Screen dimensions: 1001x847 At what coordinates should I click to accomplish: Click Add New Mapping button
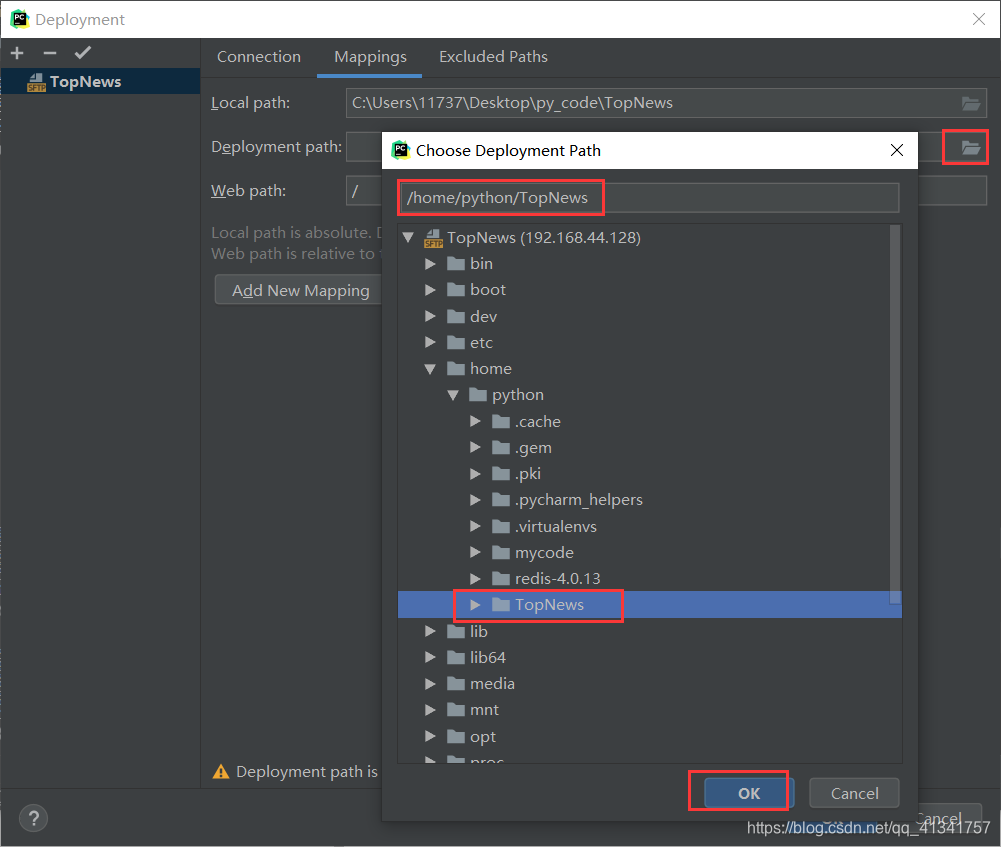pos(301,290)
